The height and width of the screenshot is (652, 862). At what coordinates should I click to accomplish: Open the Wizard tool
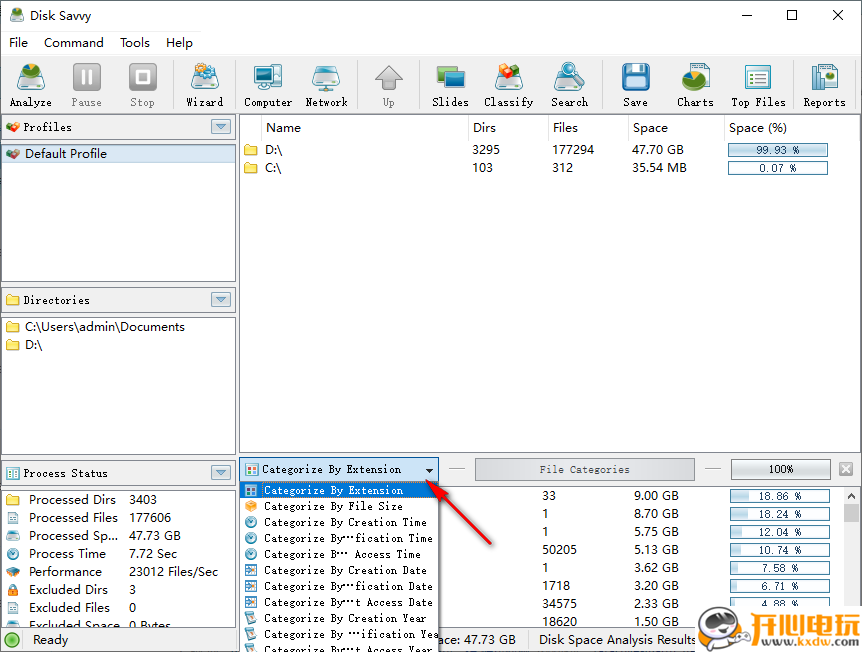[x=205, y=85]
